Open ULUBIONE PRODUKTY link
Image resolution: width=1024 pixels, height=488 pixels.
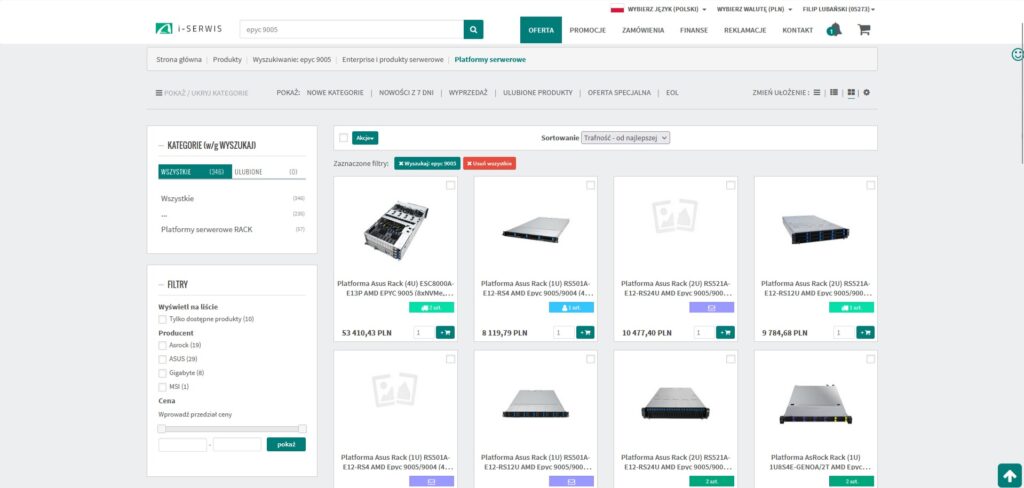[537, 93]
